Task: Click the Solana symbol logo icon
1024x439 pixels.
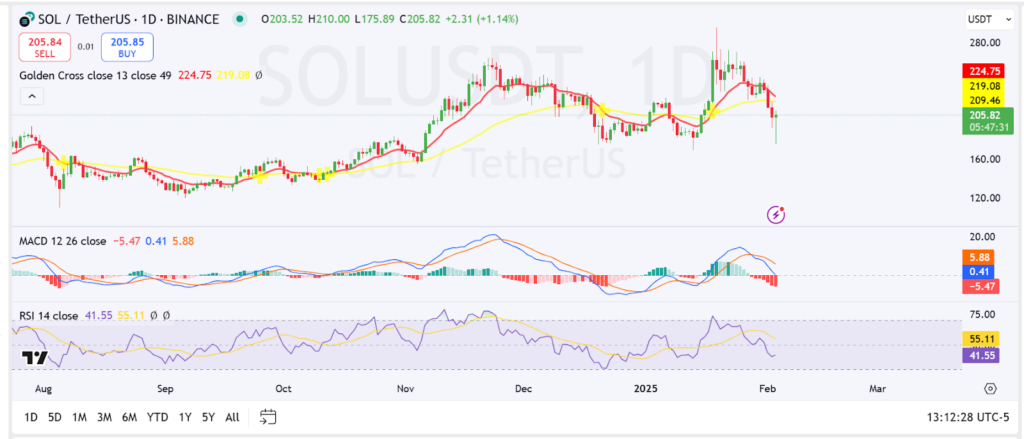Action: [x=27, y=19]
